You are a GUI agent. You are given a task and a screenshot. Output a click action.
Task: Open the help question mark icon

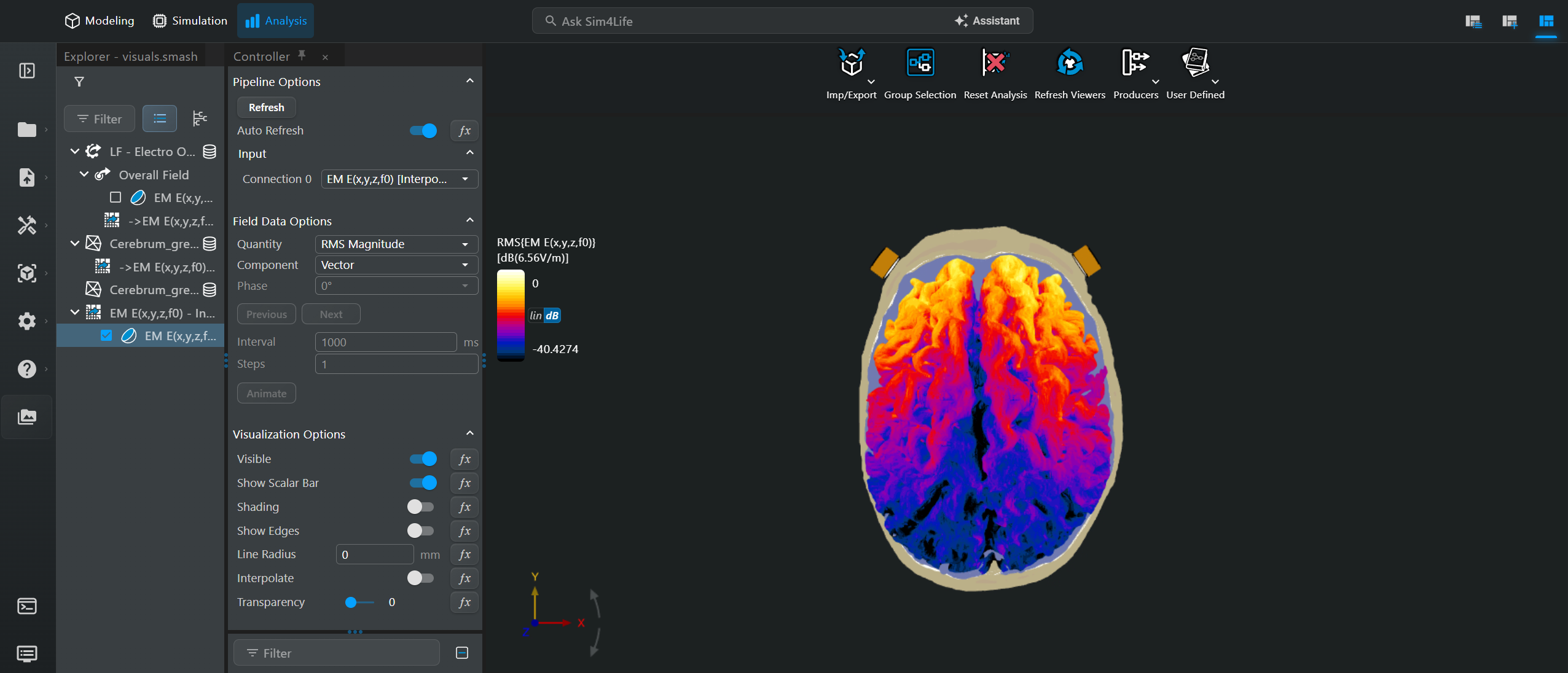click(27, 369)
